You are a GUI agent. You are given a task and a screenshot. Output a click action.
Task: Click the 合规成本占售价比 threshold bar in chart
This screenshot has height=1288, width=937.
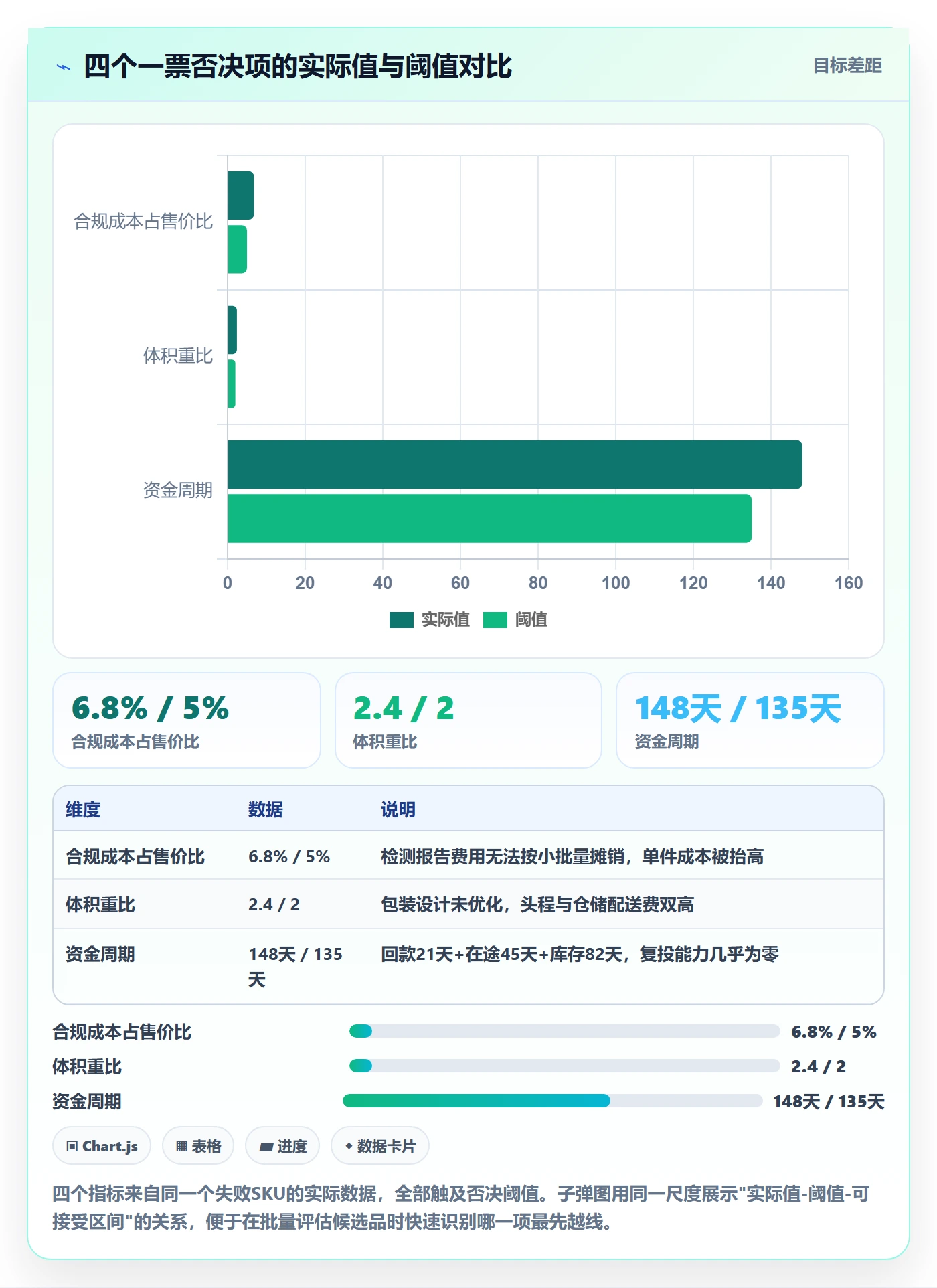click(238, 250)
